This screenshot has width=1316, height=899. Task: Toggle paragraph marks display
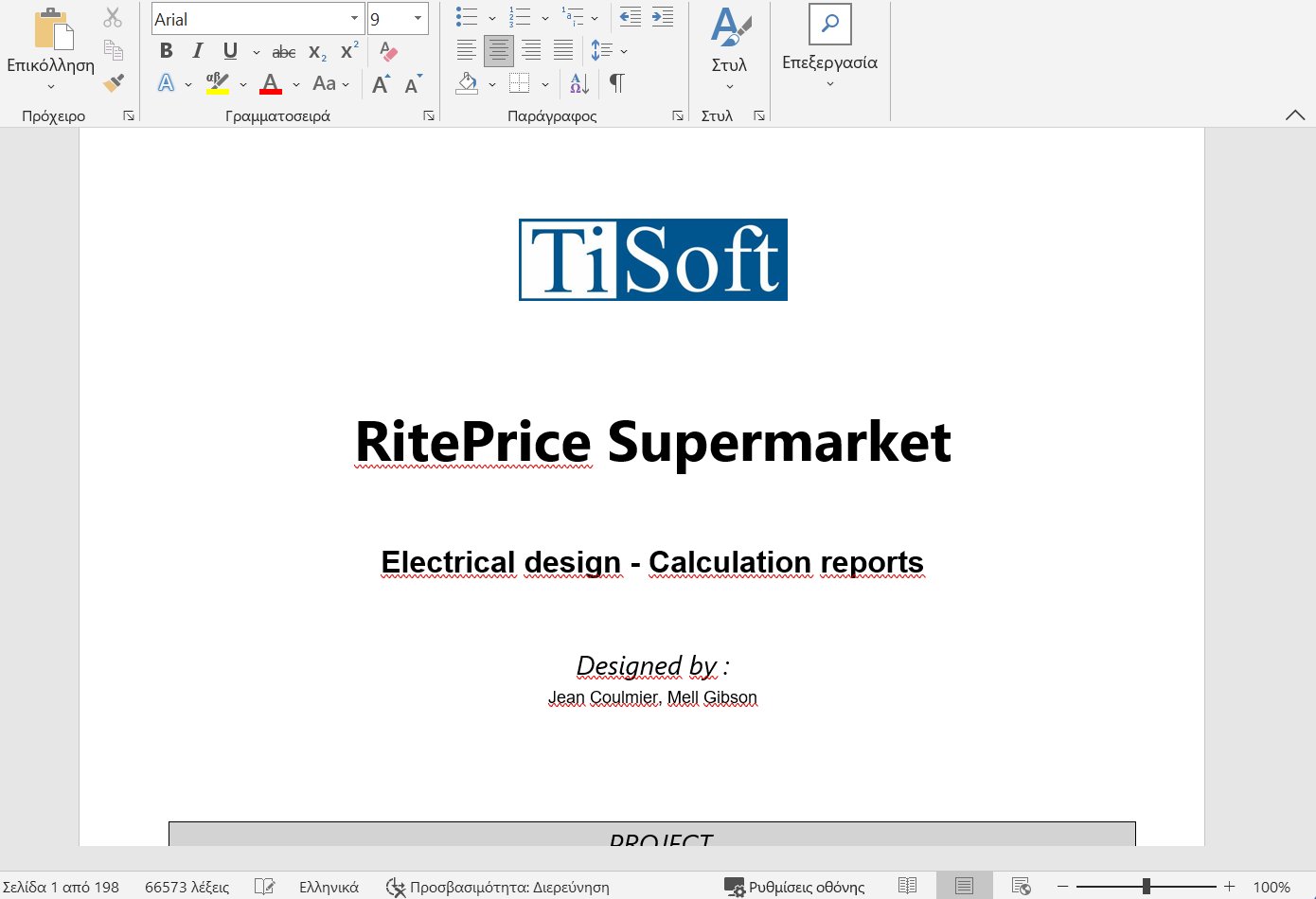(616, 83)
